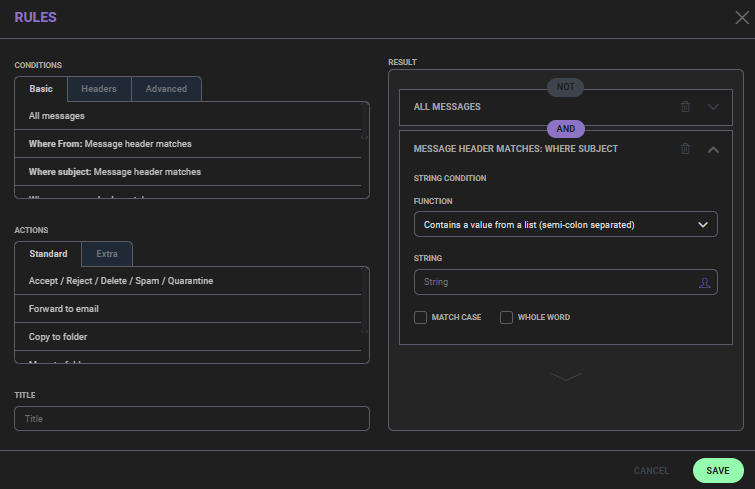The height and width of the screenshot is (489, 755).
Task: Open the Function dropdown list
Action: [x=565, y=225]
